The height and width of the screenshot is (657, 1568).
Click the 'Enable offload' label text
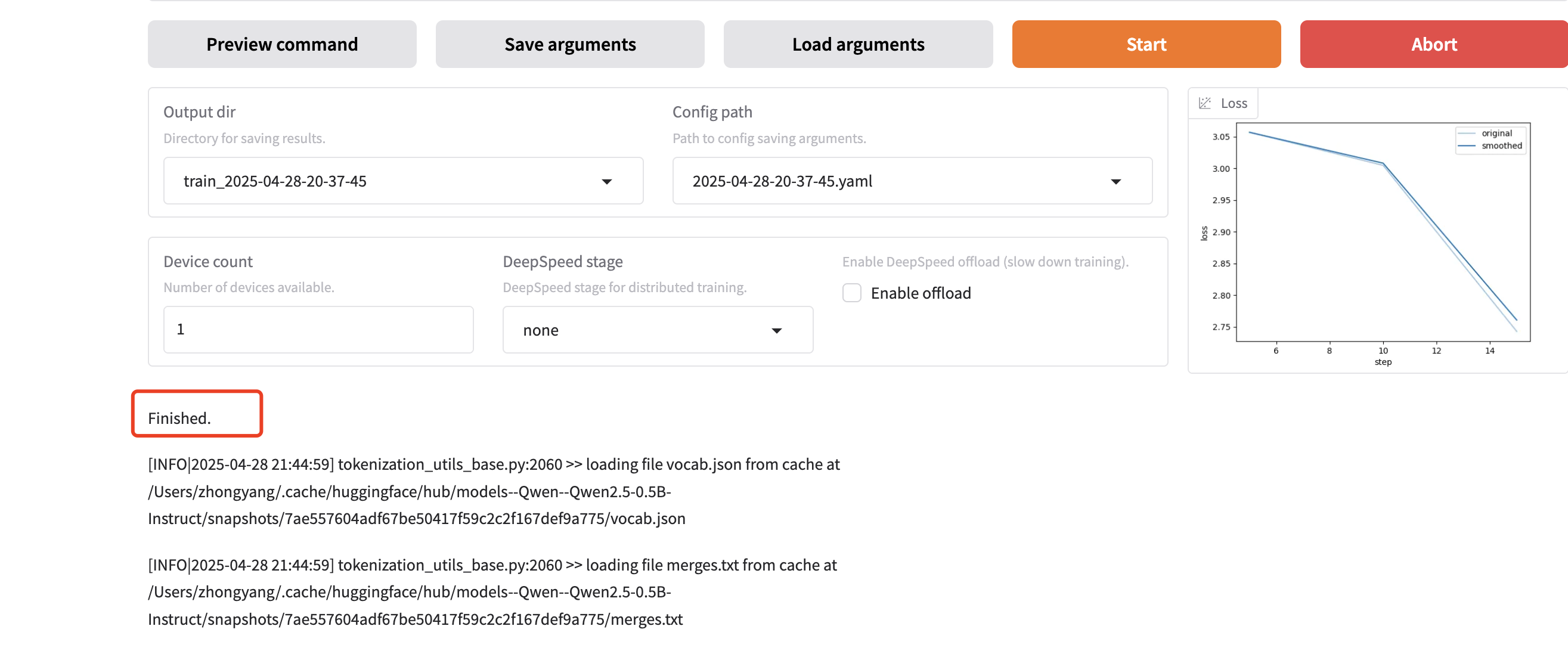click(x=921, y=293)
